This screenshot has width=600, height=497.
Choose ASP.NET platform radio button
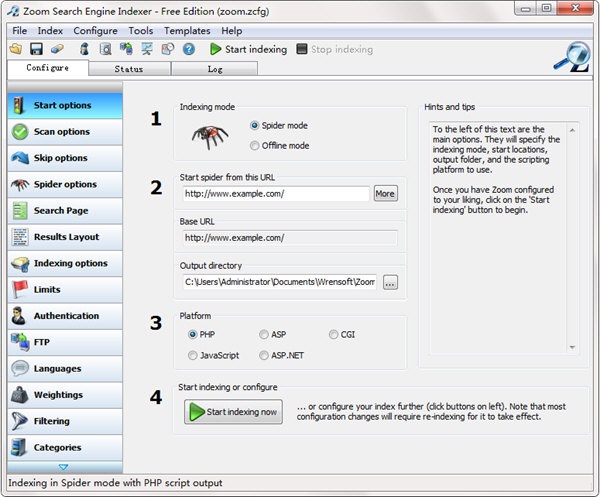(264, 355)
